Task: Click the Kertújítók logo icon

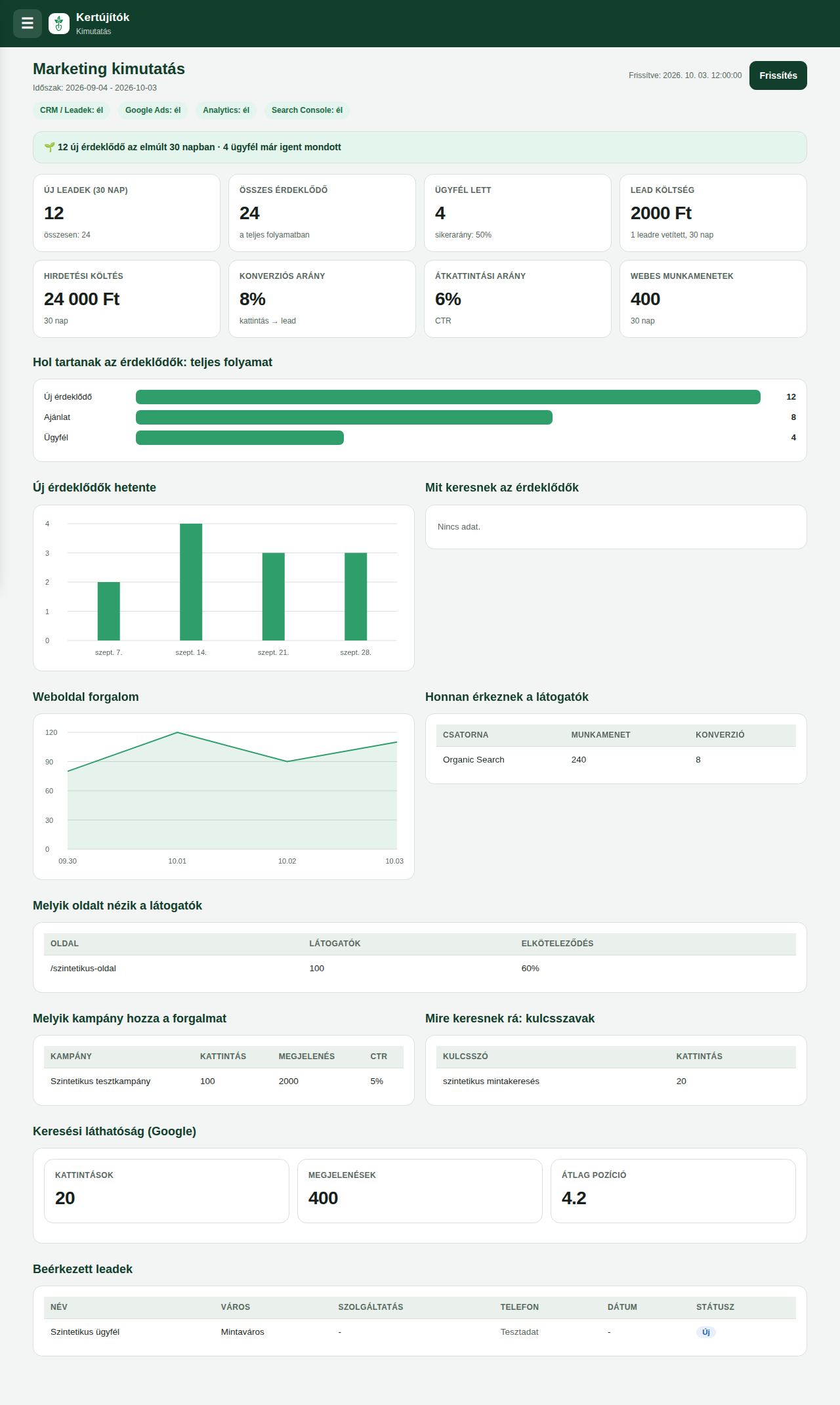Action: click(x=59, y=24)
